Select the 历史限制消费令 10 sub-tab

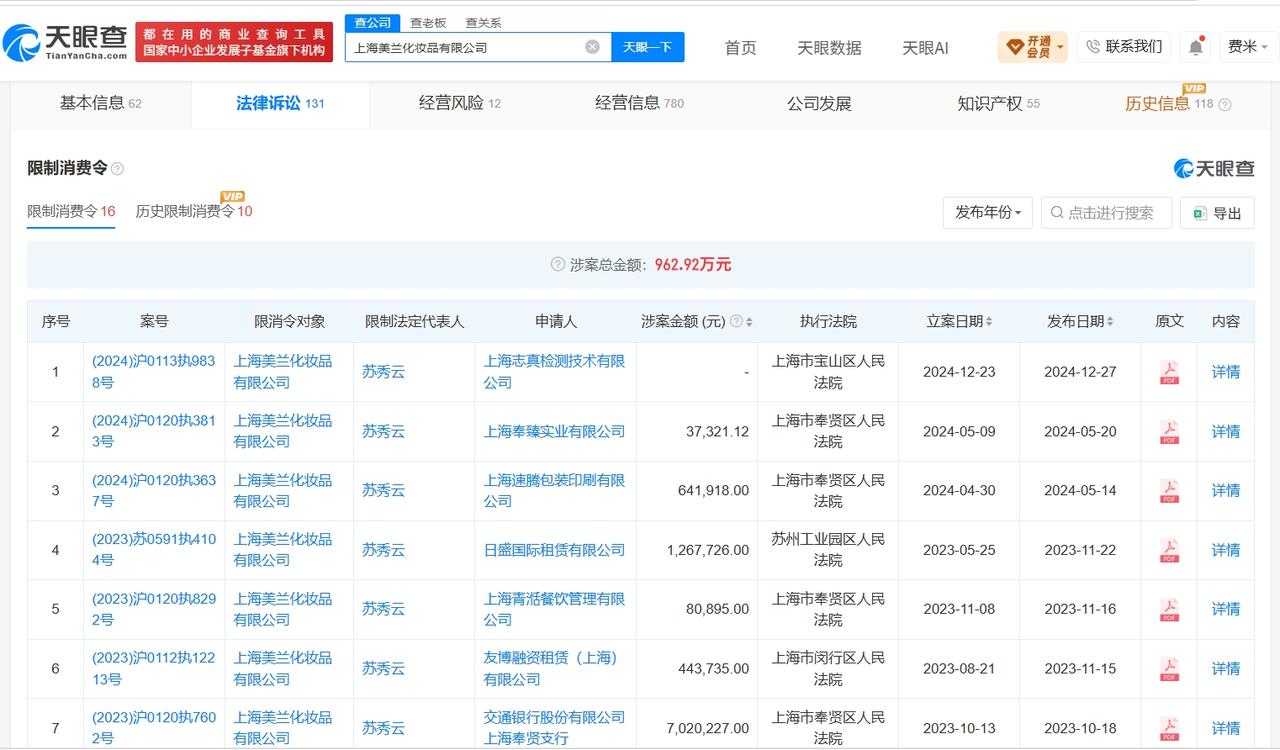(194, 211)
